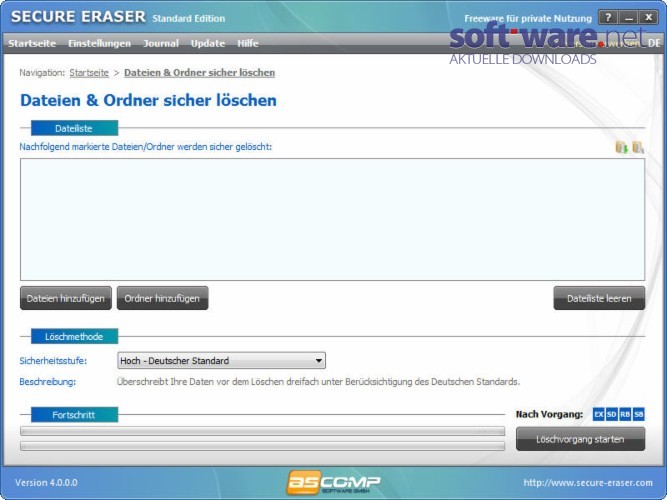The height and width of the screenshot is (500, 667).
Task: Open the Startseite menu
Action: click(x=32, y=43)
